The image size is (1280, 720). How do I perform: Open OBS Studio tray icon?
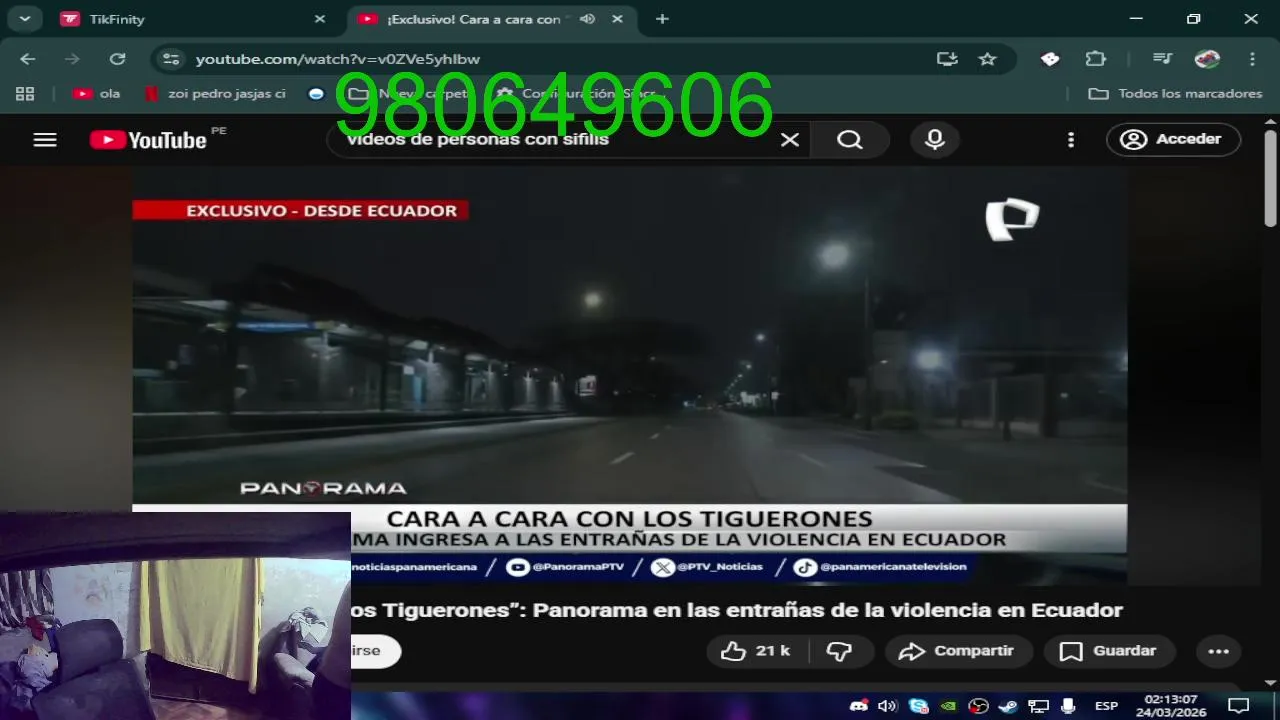coord(978,706)
